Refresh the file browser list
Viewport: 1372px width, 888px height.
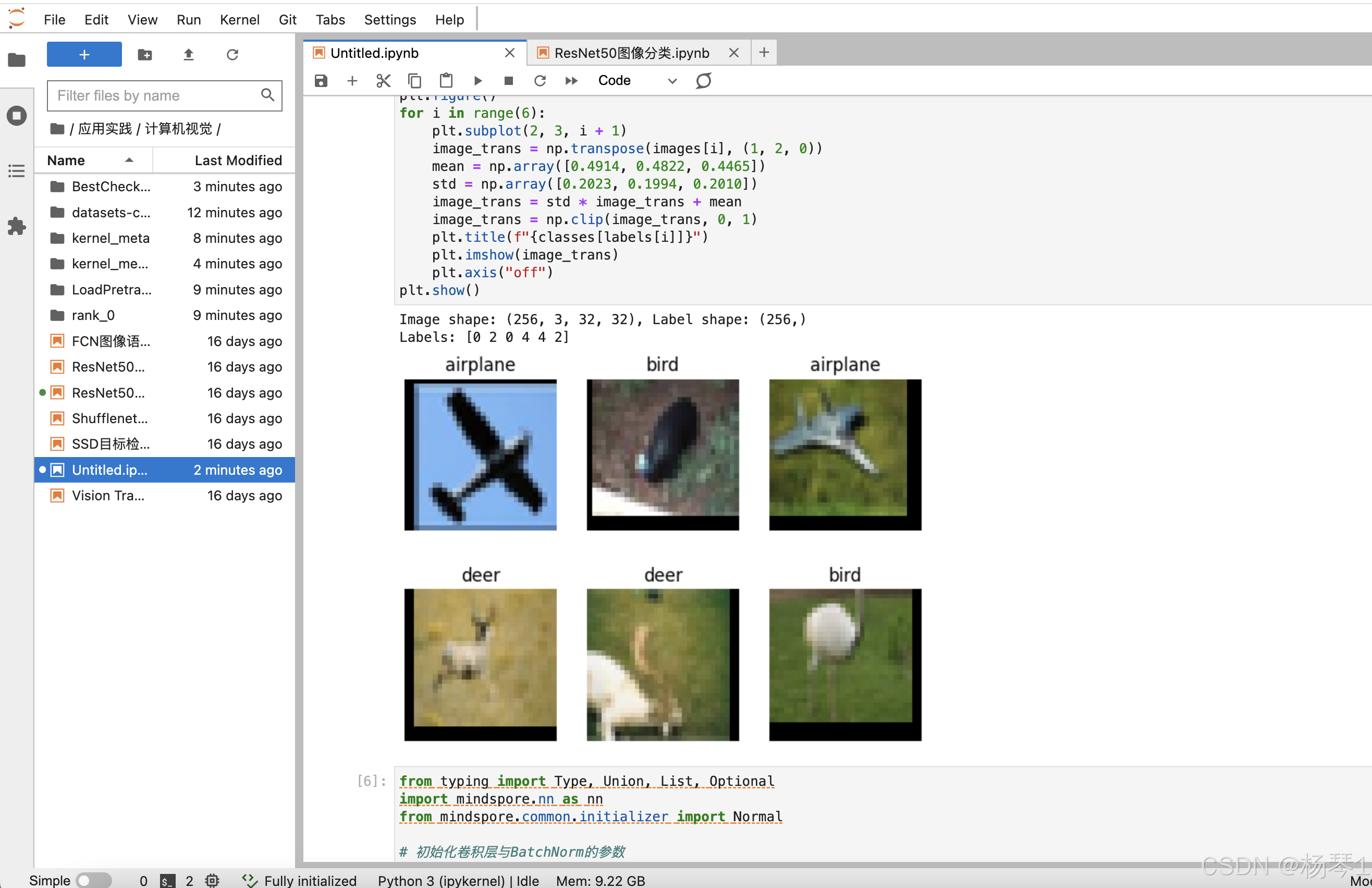point(232,55)
